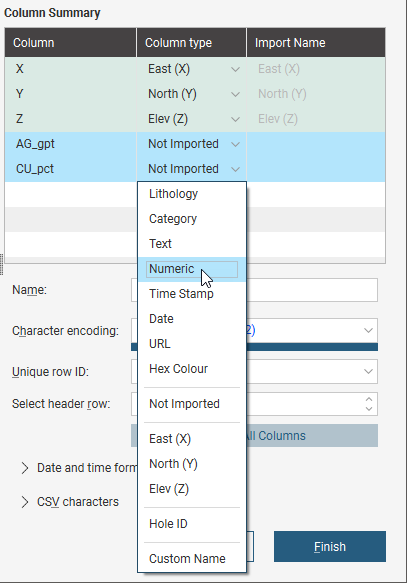Viewport: 407px width, 583px height.
Task: Open the Unique row ID dropdown
Action: pos(368,371)
